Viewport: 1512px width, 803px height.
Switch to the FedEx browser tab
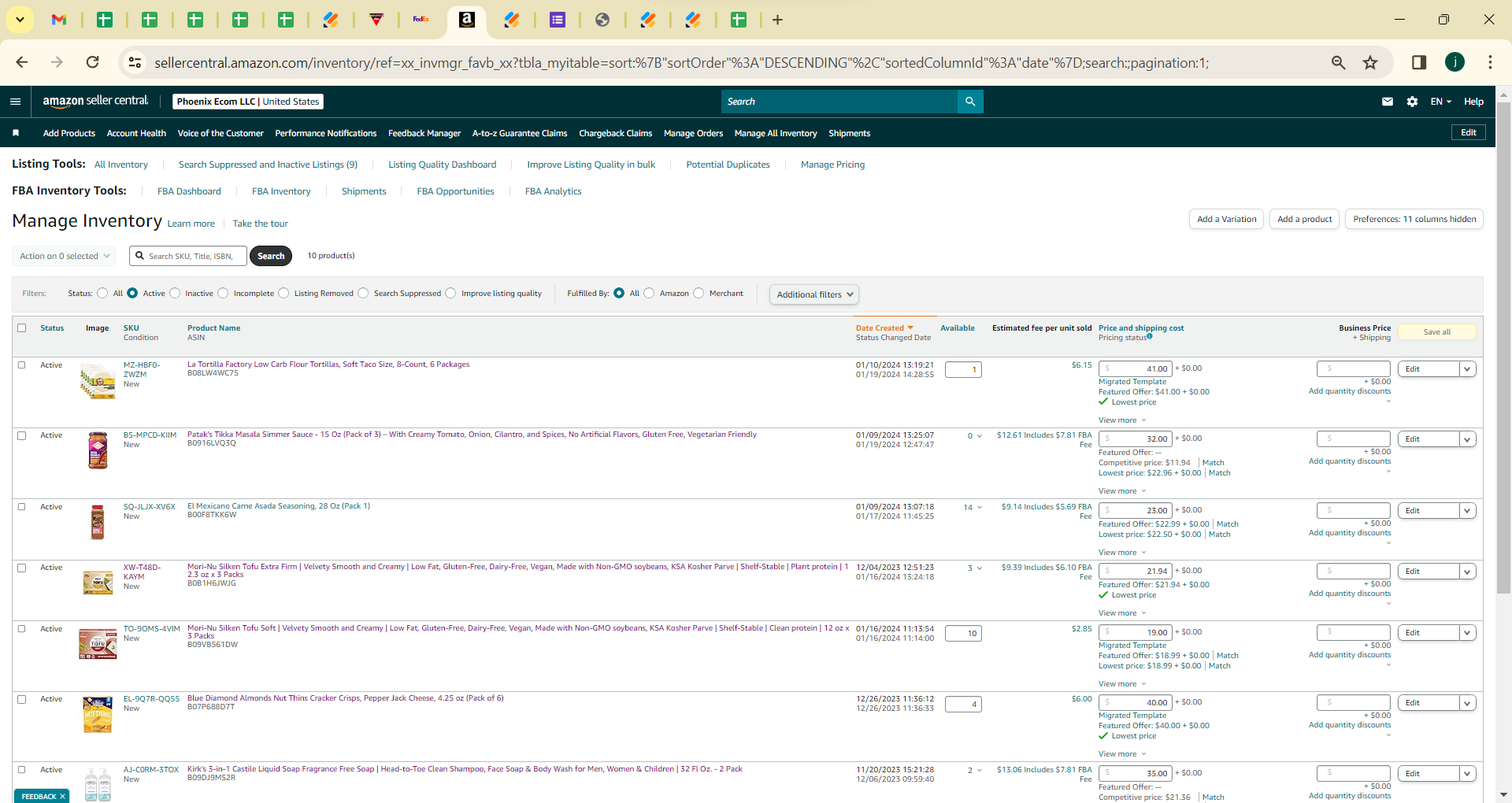(x=421, y=20)
